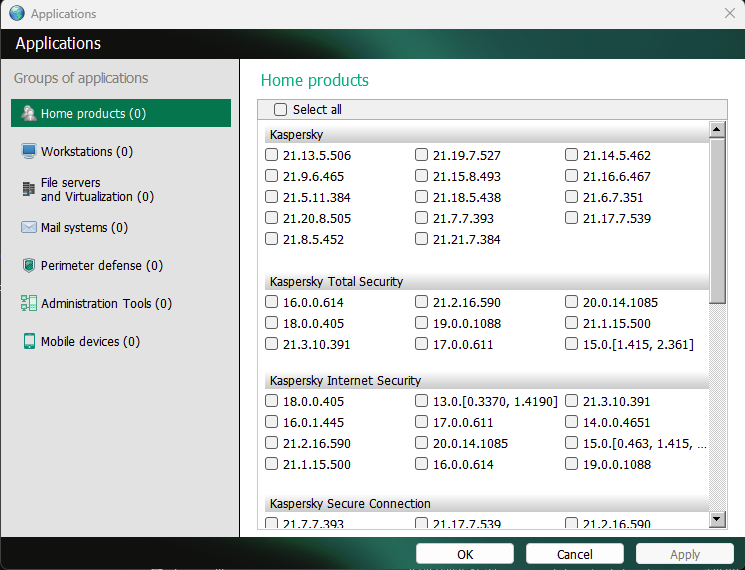The height and width of the screenshot is (570, 745).
Task: Enable Internet Security version 21.3.10.391
Action: 572,400
